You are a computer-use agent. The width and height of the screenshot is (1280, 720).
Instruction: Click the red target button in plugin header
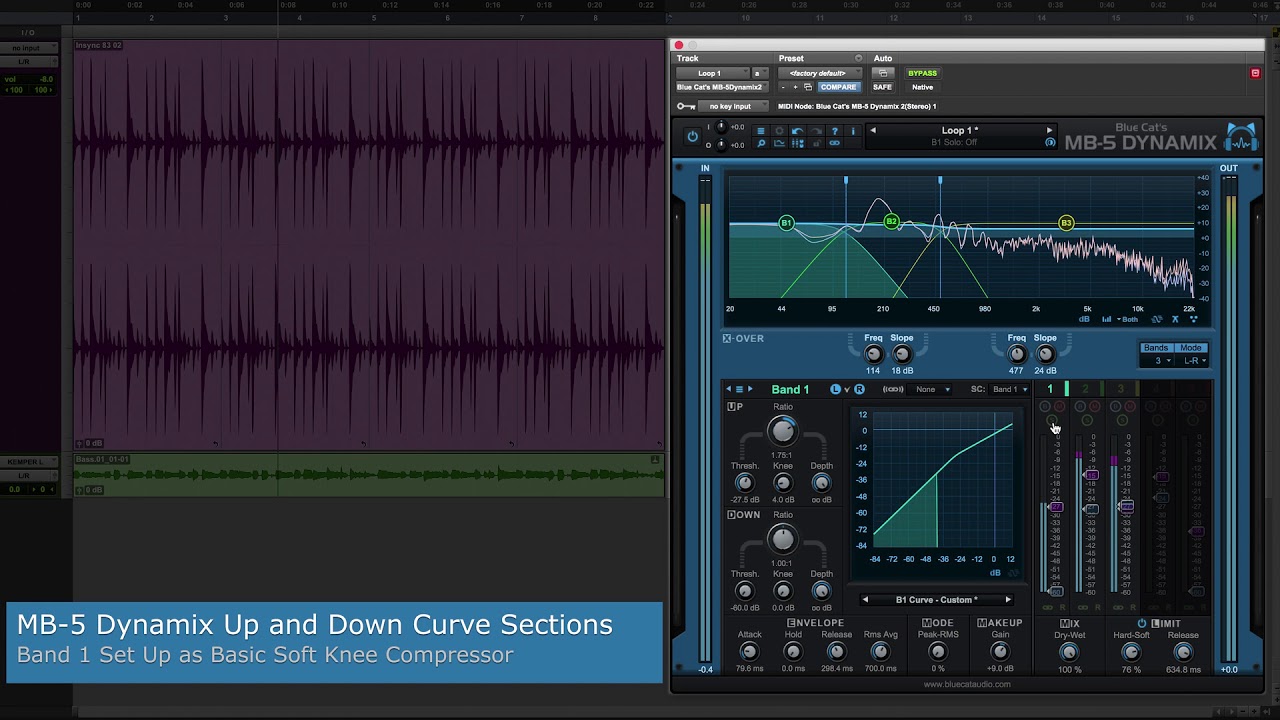[x=1255, y=73]
